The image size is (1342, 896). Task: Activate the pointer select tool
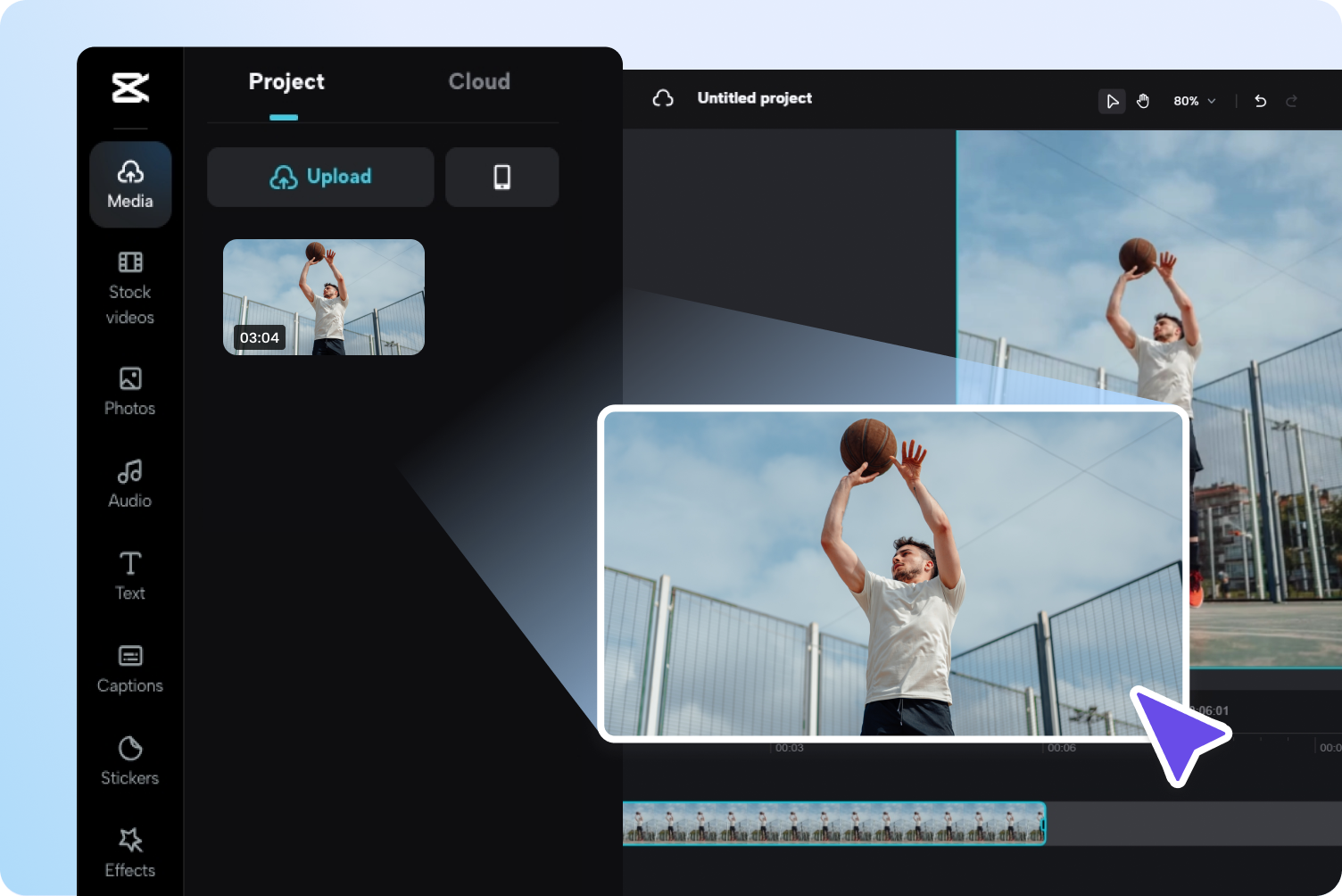click(1112, 101)
